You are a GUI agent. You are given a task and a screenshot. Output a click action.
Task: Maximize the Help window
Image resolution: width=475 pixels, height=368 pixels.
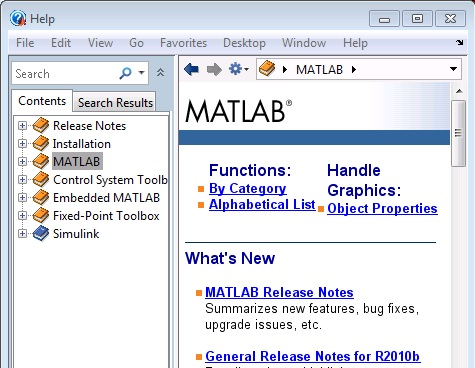tap(417, 18)
